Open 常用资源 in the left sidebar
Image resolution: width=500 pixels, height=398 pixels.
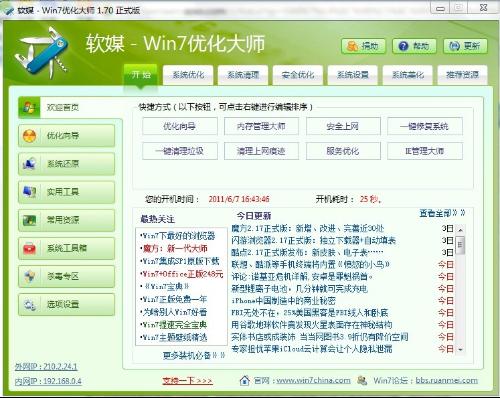[66, 220]
